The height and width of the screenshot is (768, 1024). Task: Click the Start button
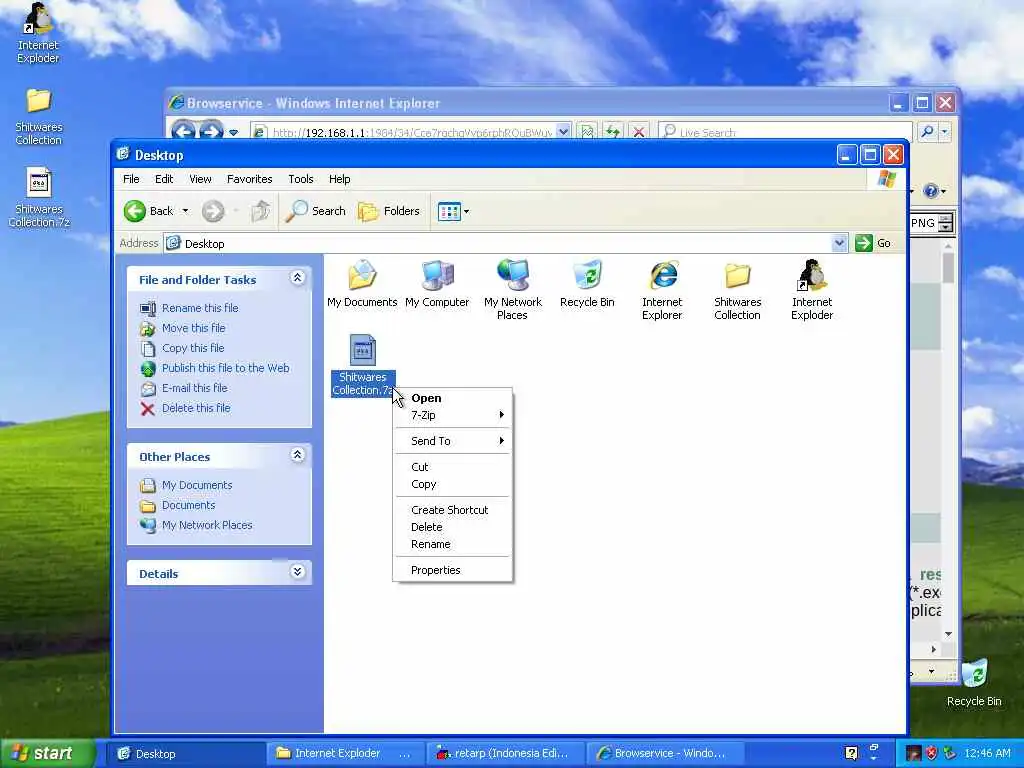(48, 753)
